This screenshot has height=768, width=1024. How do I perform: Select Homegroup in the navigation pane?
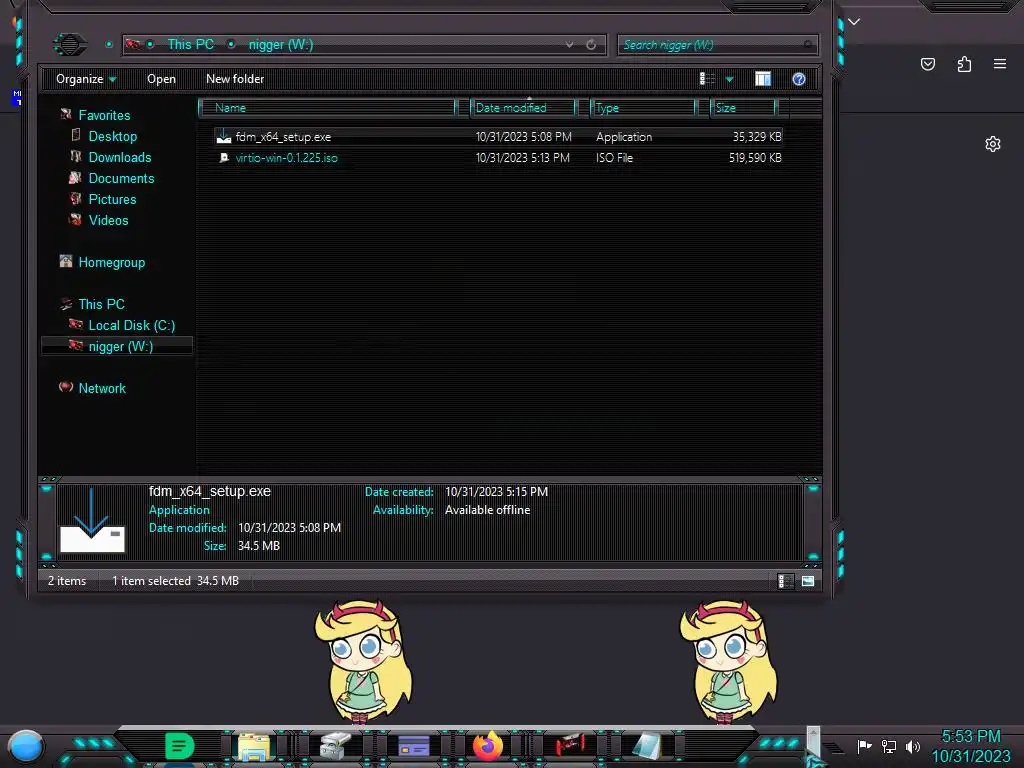112,263
